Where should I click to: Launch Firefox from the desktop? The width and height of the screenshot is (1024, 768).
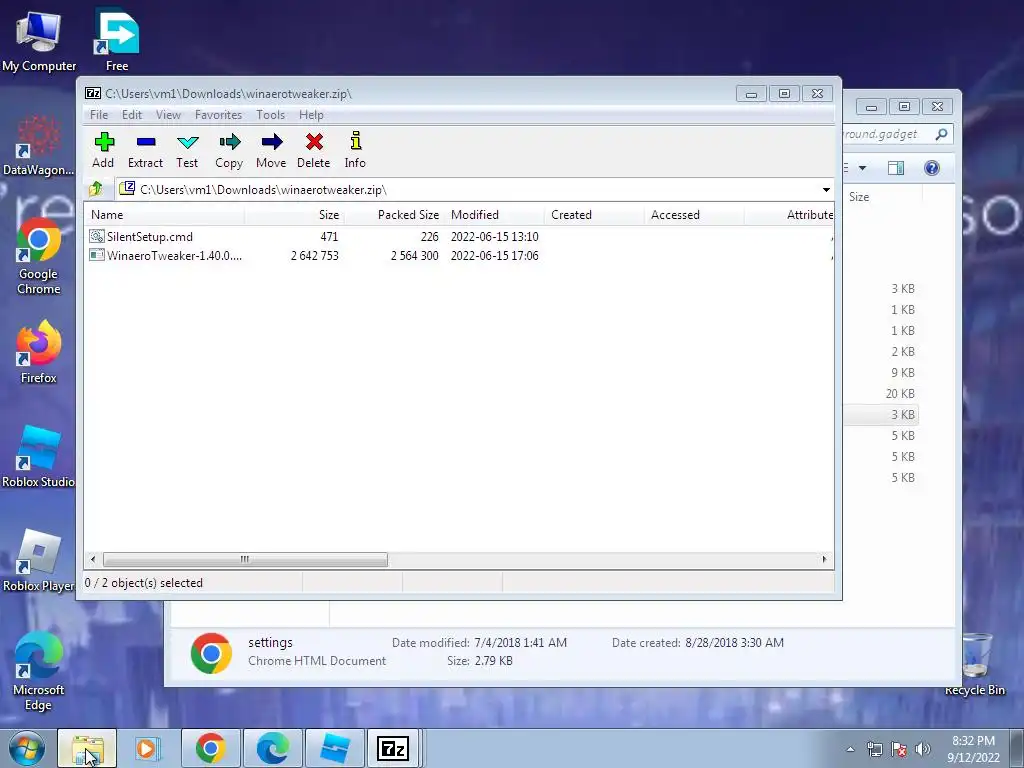coord(39,351)
